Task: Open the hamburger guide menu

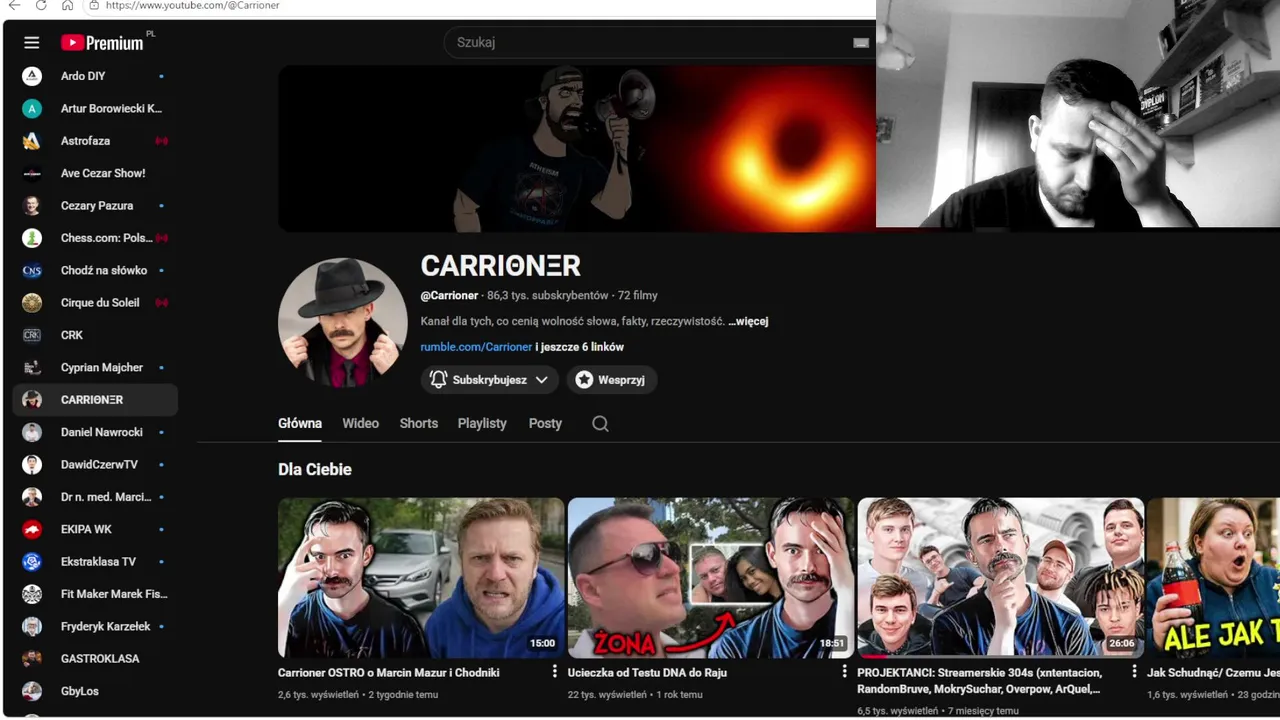Action: [32, 43]
